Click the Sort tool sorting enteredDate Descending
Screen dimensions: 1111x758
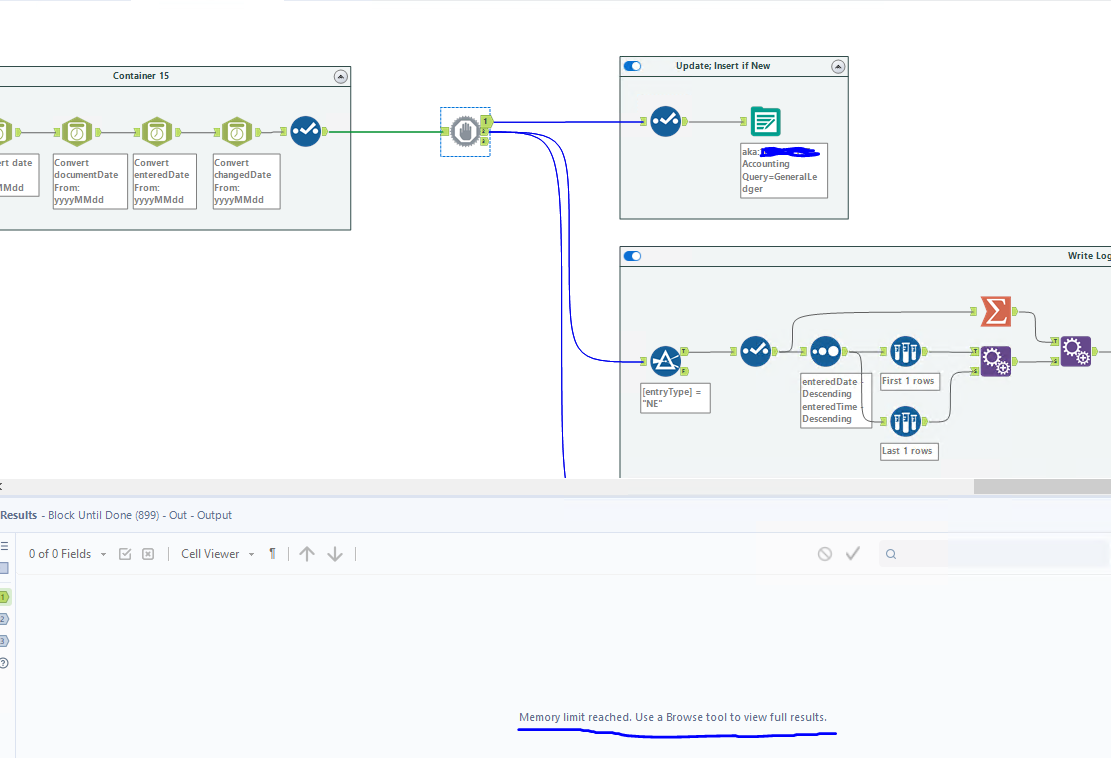coord(826,350)
